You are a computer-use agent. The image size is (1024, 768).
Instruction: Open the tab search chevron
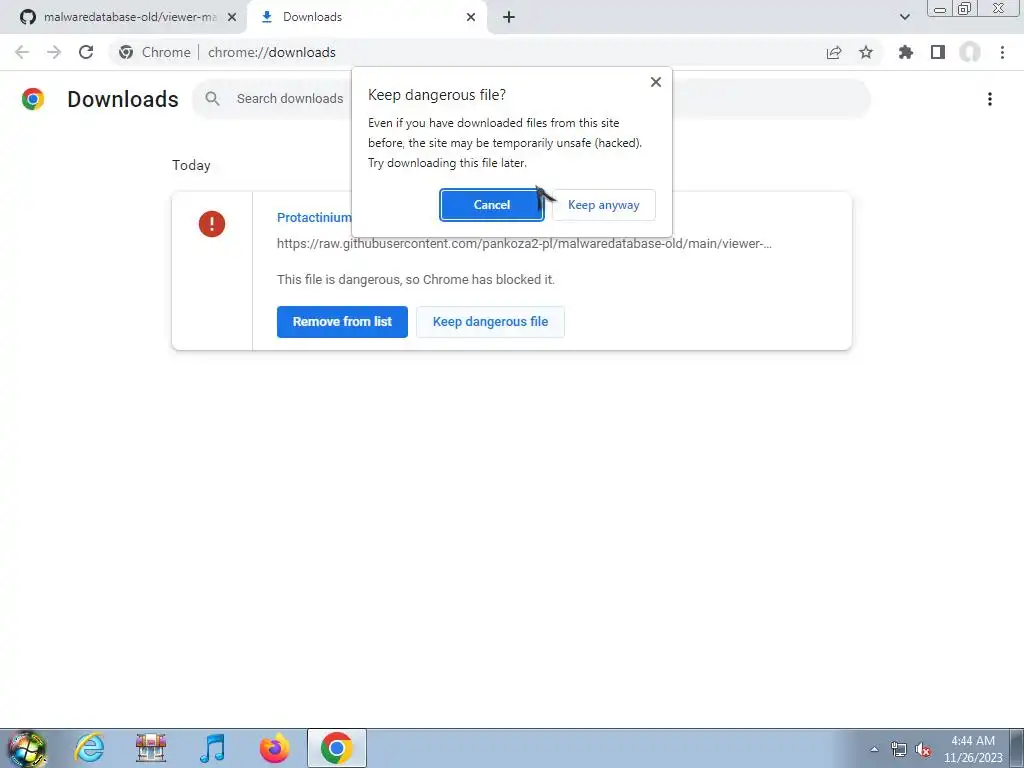click(x=904, y=17)
